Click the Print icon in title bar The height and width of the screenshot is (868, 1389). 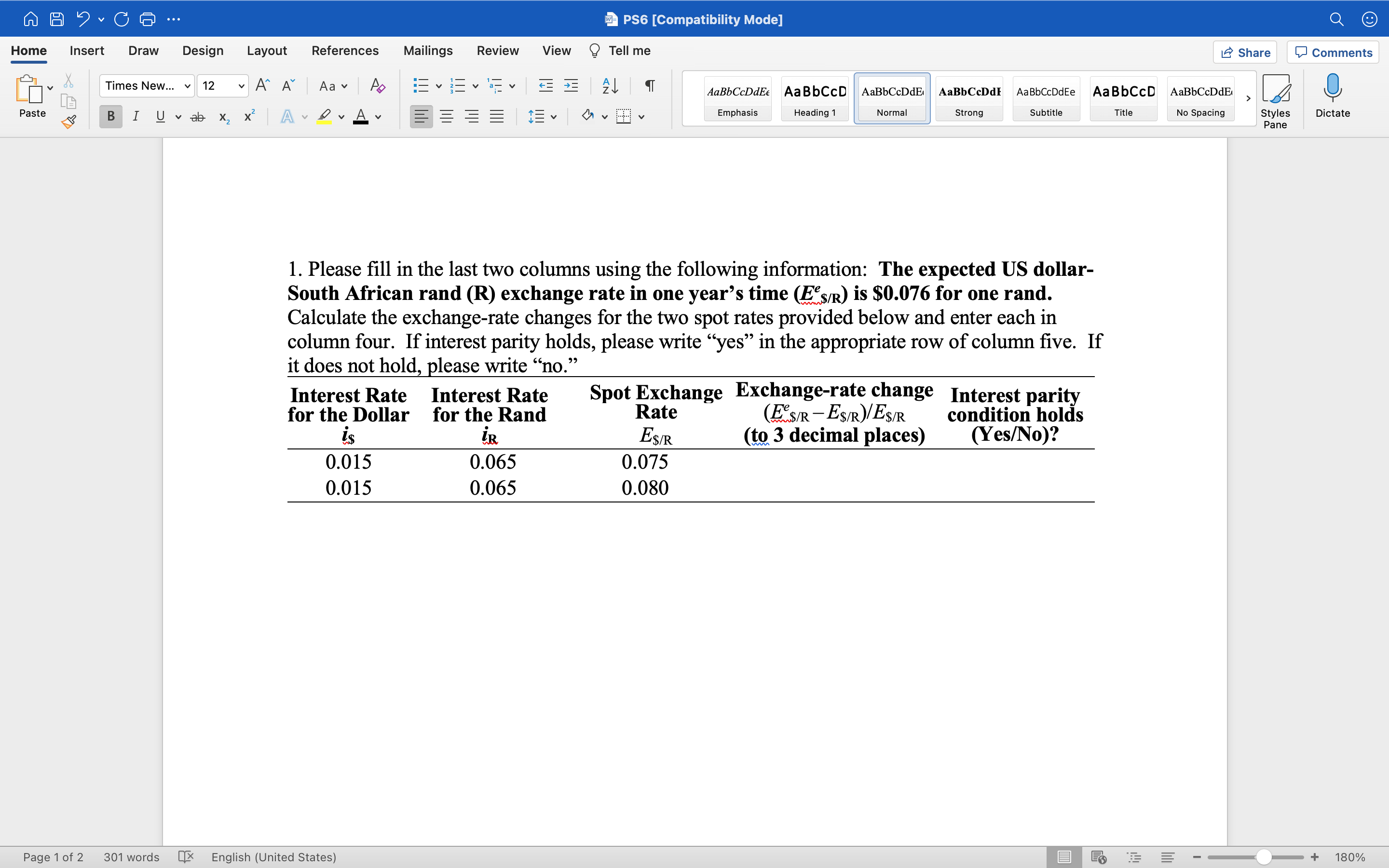pyautogui.click(x=148, y=19)
